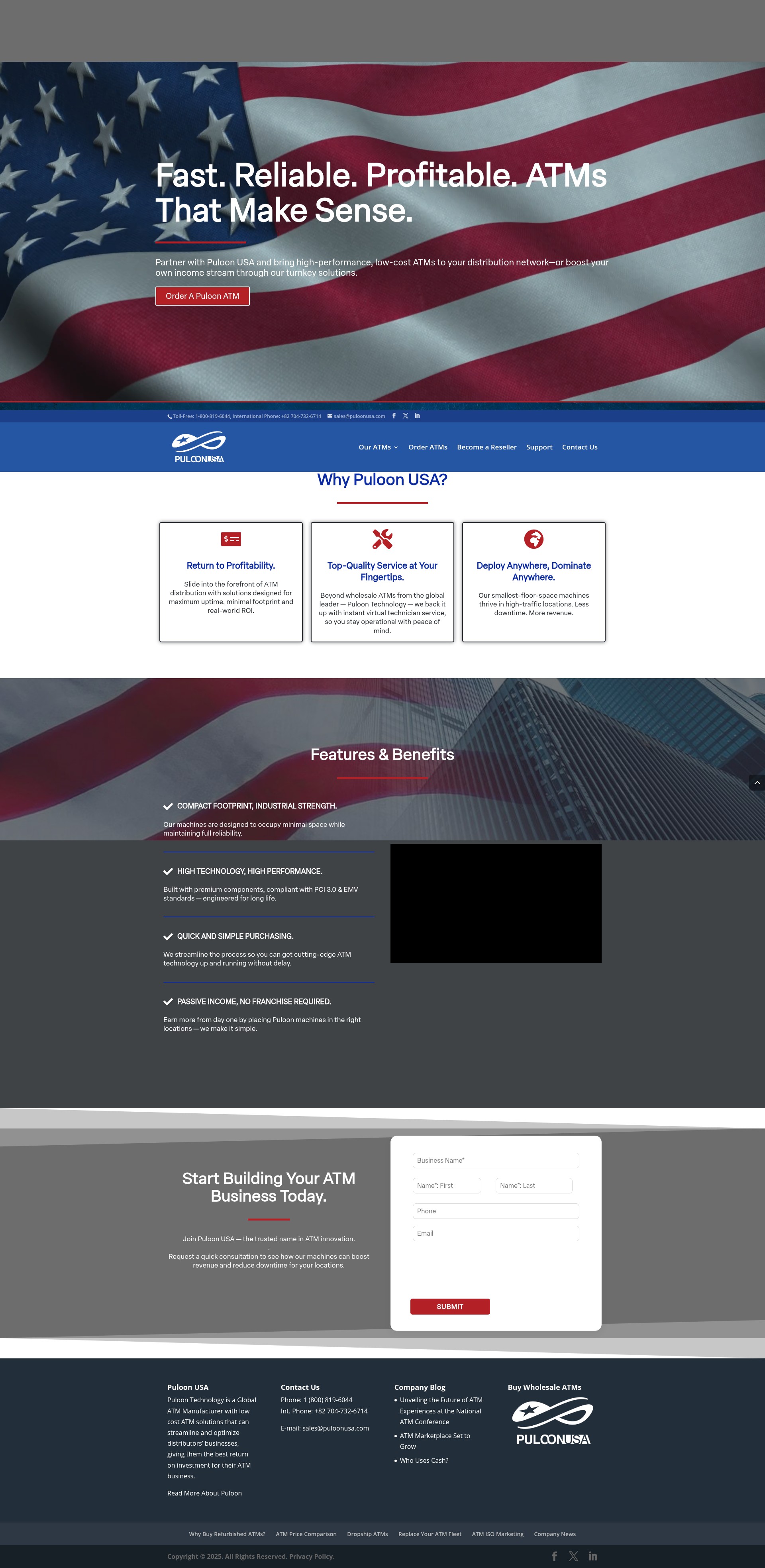Click Int. Phone +82 704-732-6714 in footer

[324, 1411]
